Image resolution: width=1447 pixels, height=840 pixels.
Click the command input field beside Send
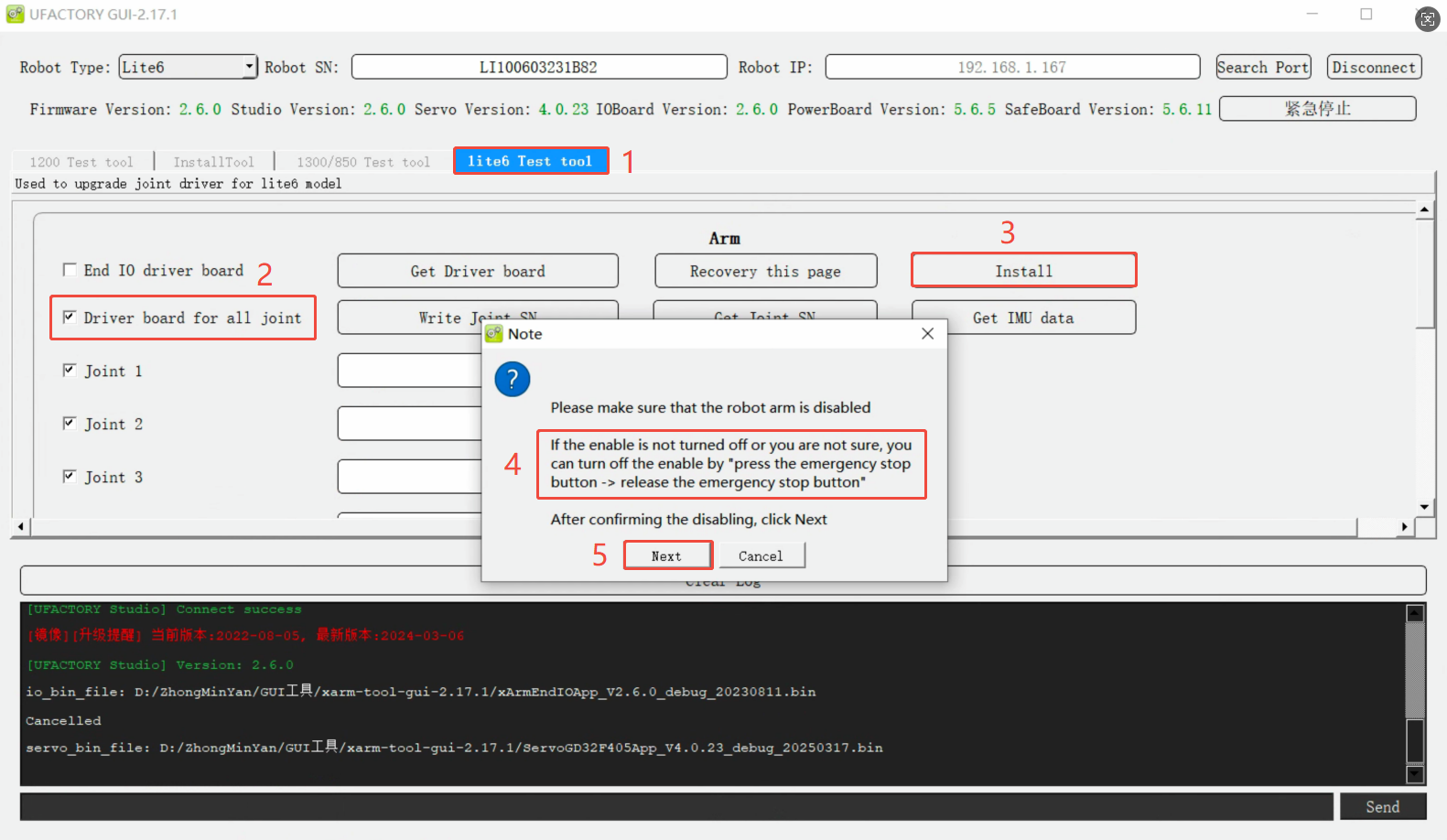(x=676, y=807)
